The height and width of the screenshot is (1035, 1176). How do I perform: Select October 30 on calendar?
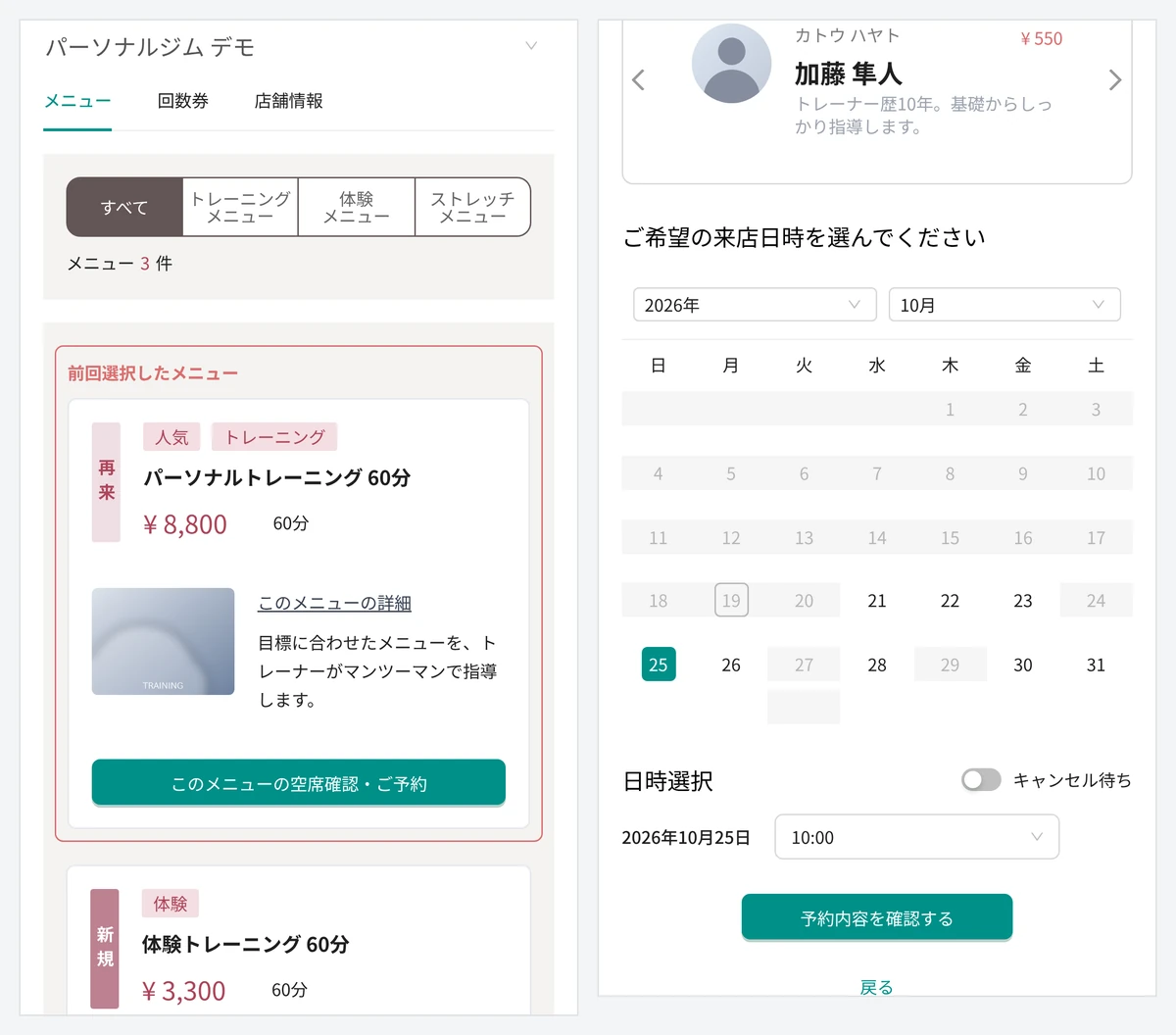[x=1023, y=665]
